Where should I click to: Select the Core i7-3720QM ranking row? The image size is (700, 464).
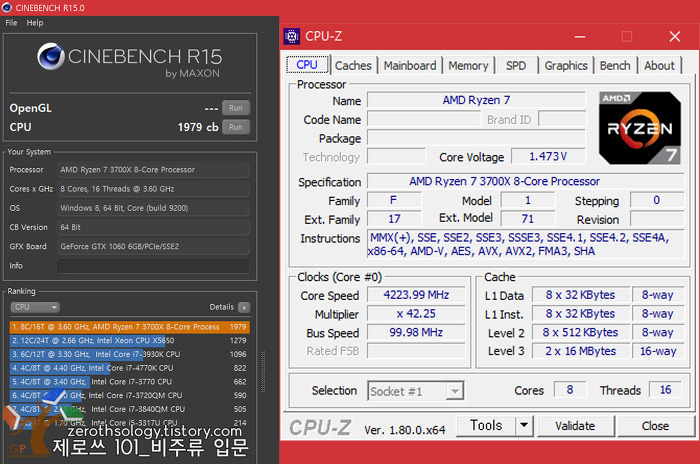[x=129, y=396]
